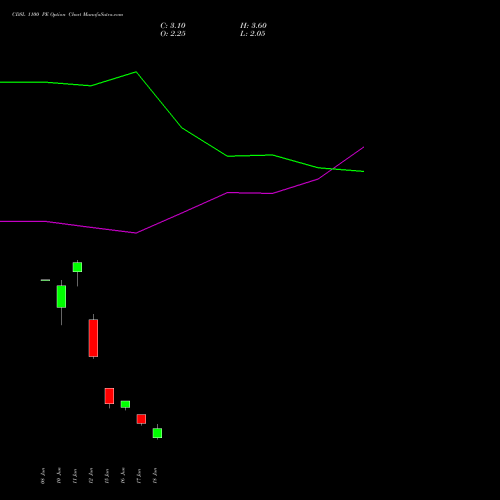Click the 16 date axis label

123,476
